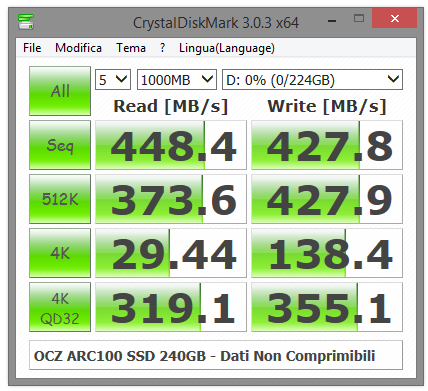Open the Modifica menu
Screen dimensions: 428x391
coord(78,48)
